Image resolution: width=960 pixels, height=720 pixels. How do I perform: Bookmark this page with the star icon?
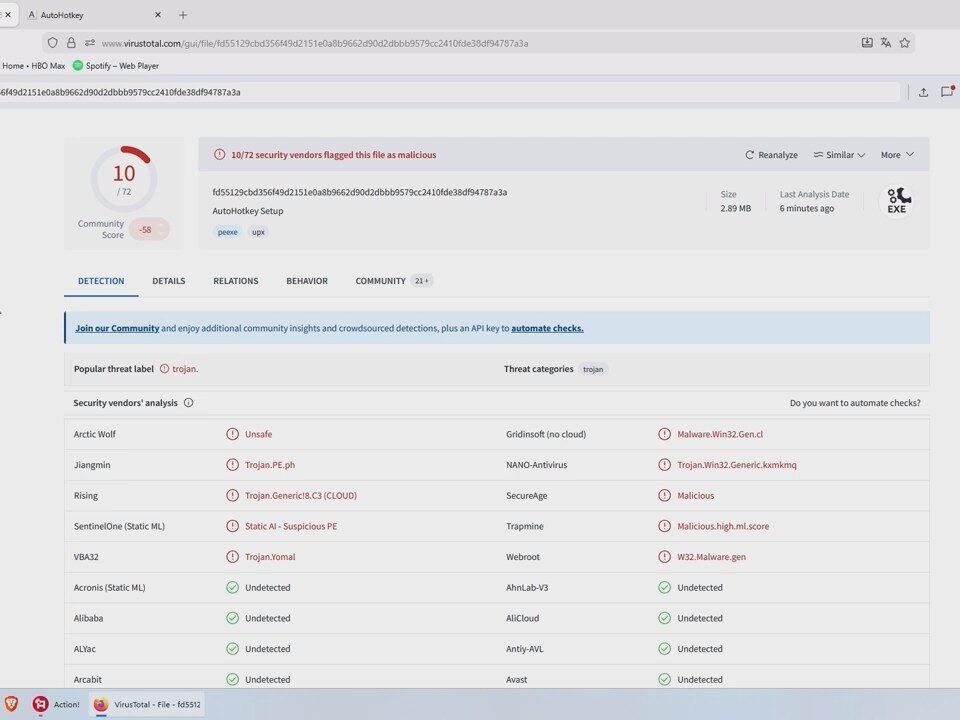tap(904, 43)
